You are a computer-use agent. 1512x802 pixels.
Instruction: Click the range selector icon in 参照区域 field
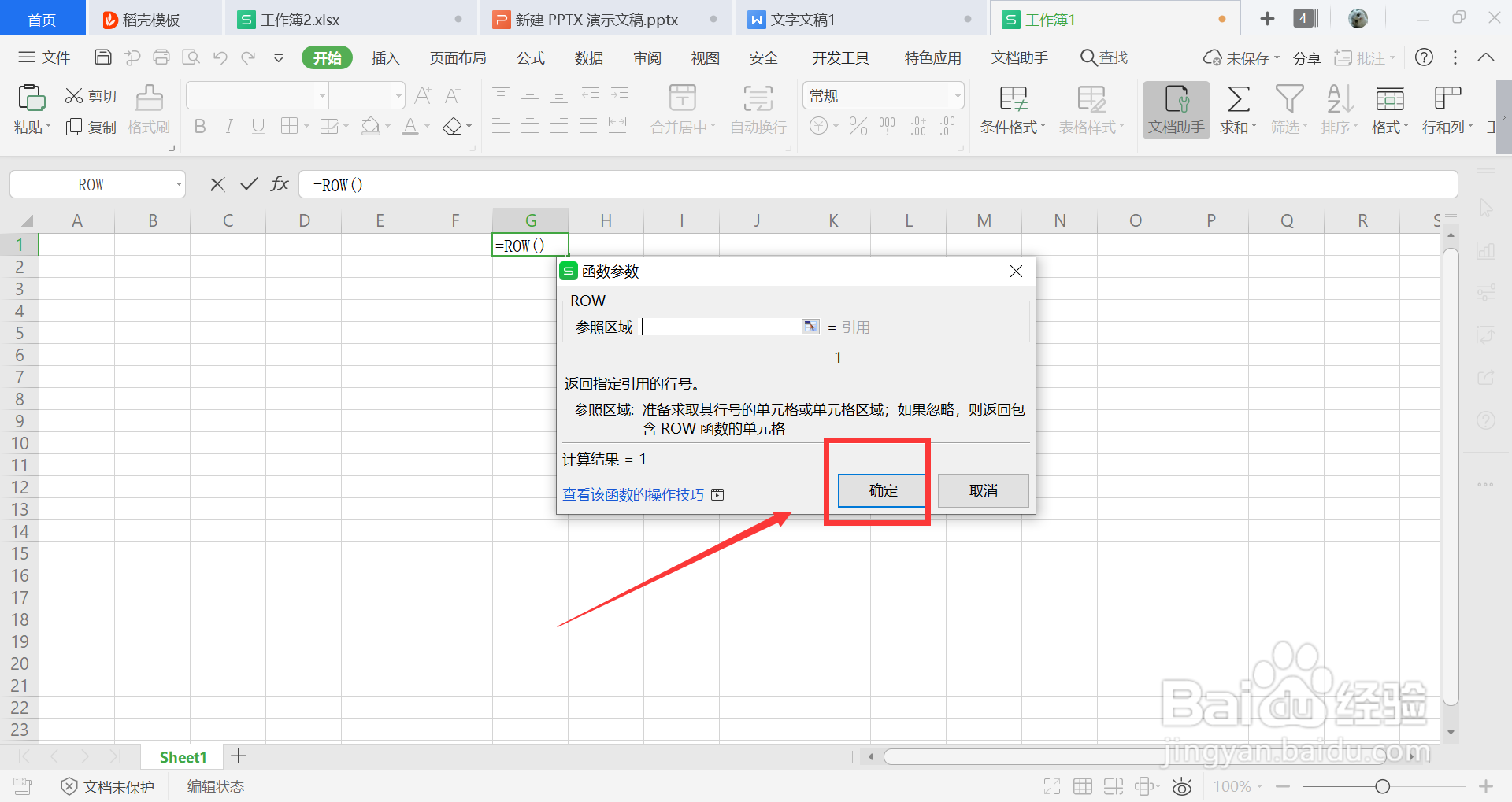810,327
